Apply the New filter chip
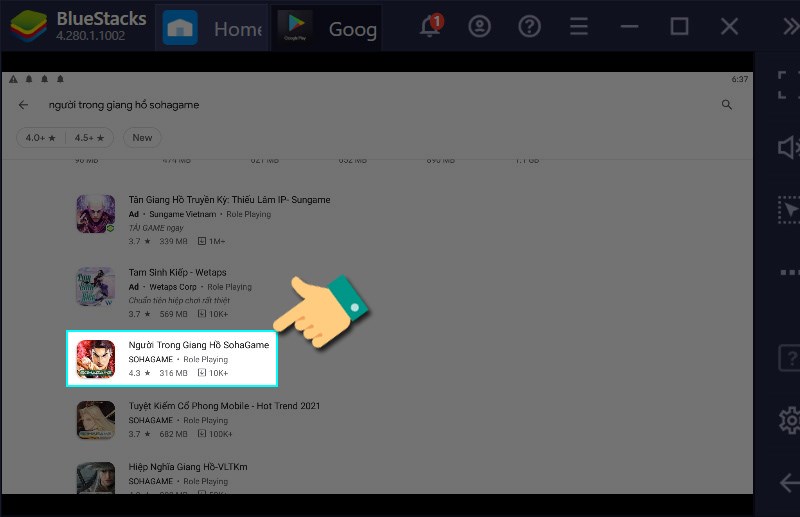This screenshot has width=800, height=517. (142, 137)
